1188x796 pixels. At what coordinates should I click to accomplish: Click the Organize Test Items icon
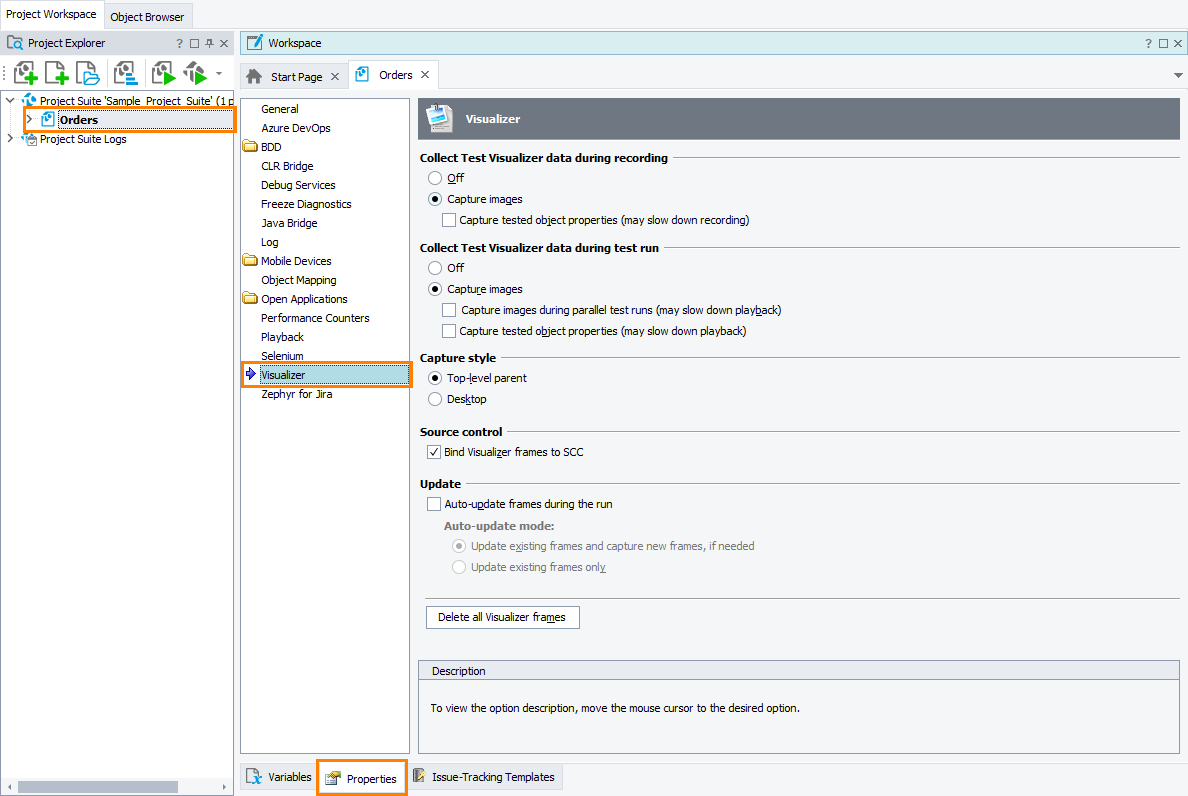[x=125, y=73]
